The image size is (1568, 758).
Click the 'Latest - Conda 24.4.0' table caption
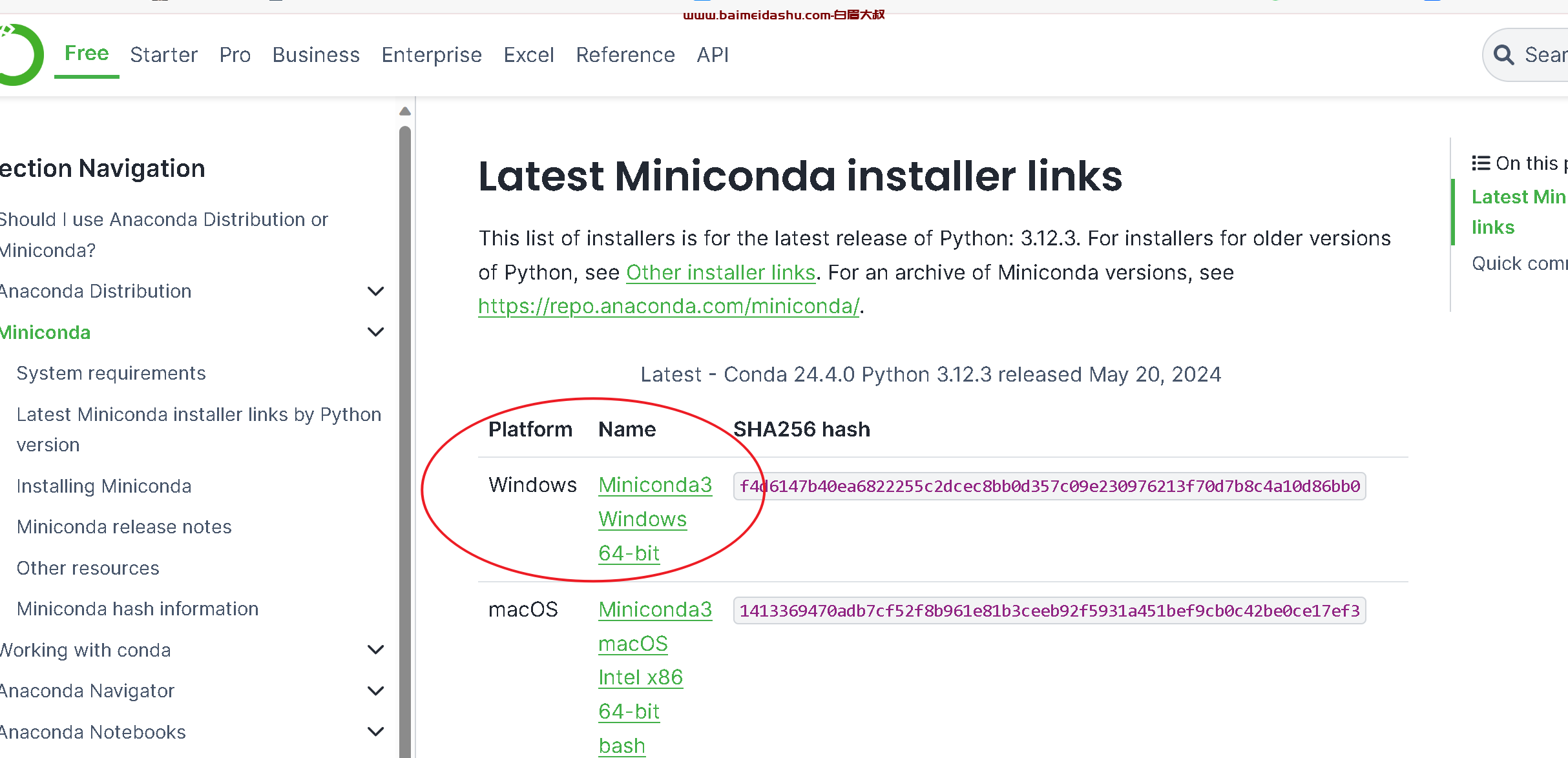pos(930,374)
